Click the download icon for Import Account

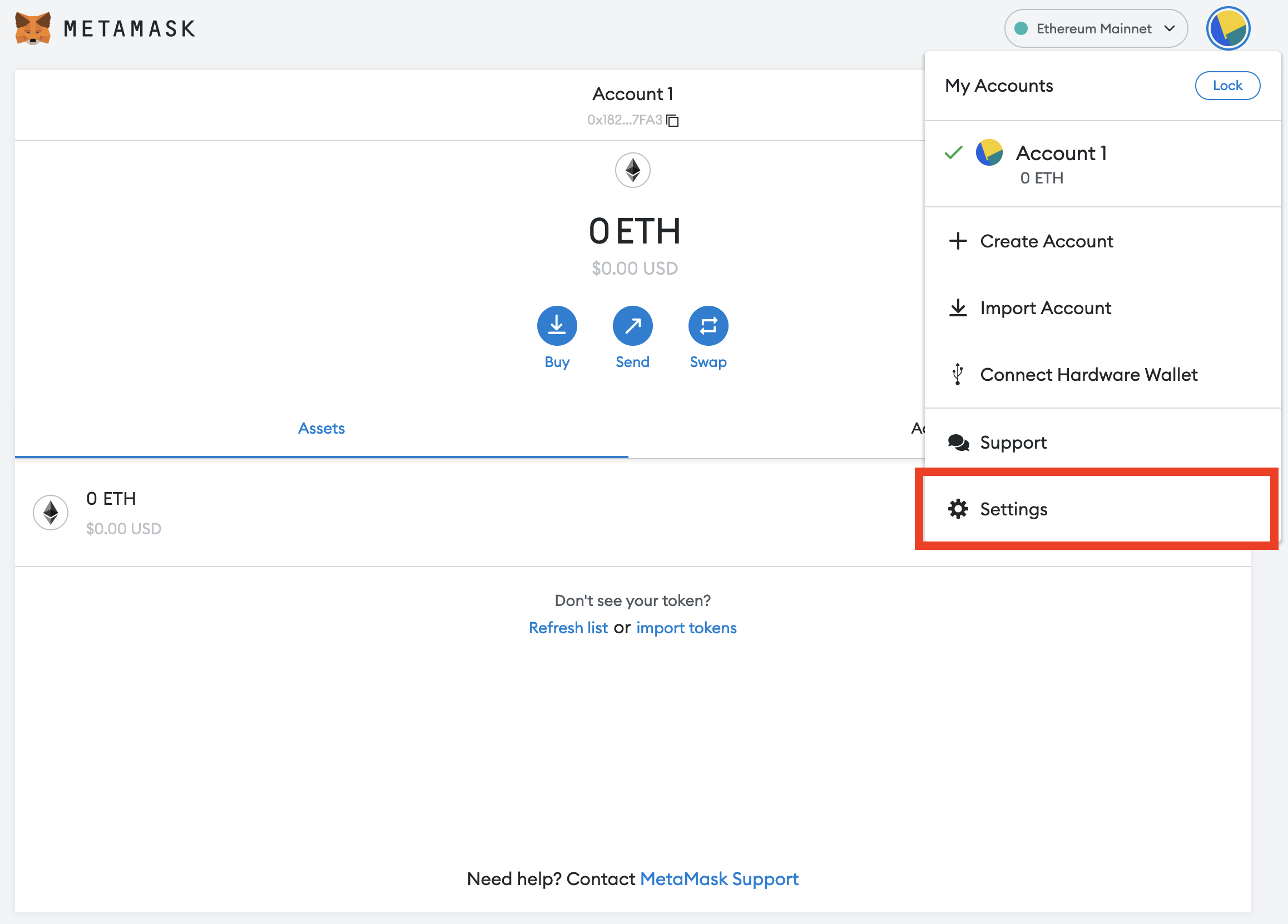point(958,307)
